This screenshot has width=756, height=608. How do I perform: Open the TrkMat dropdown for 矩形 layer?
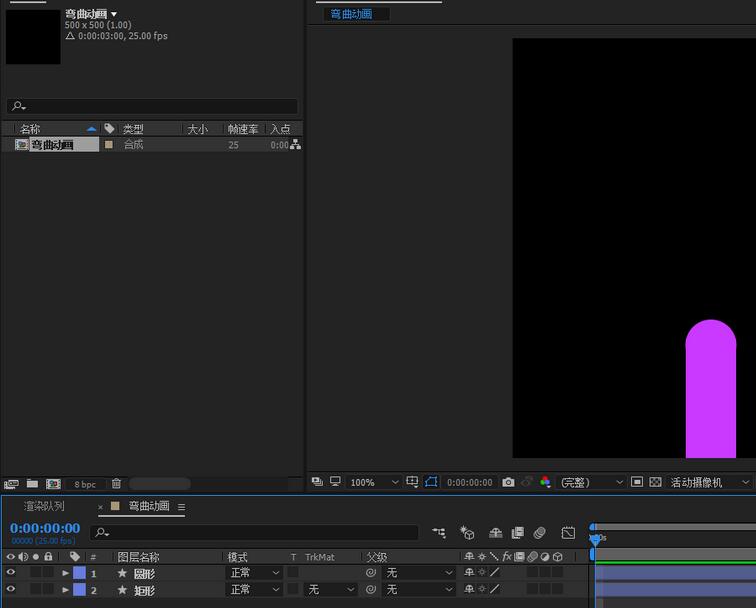pyautogui.click(x=330, y=590)
